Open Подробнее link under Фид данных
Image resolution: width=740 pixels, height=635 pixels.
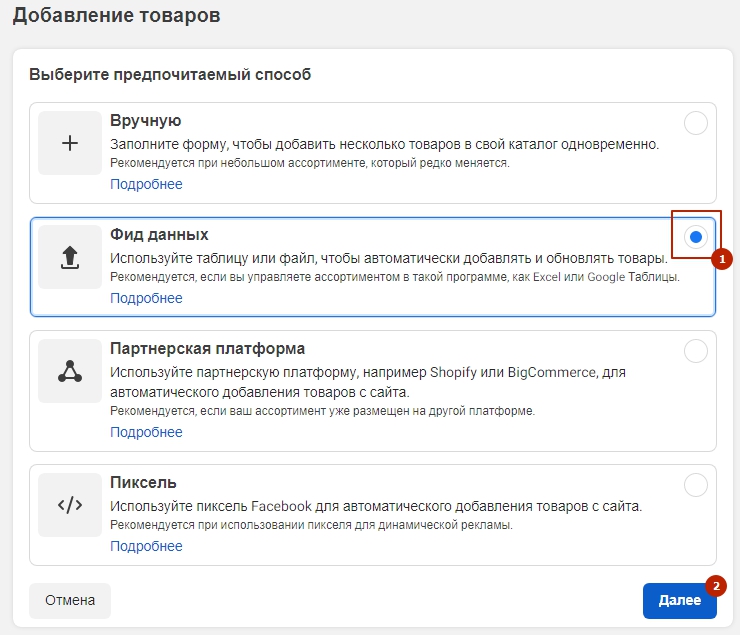[x=146, y=298]
